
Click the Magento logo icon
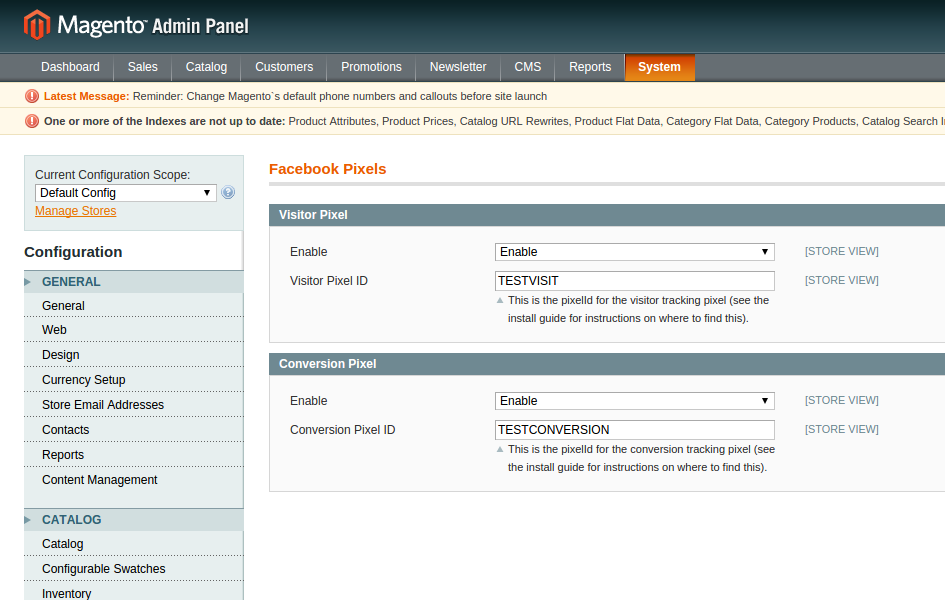37,25
